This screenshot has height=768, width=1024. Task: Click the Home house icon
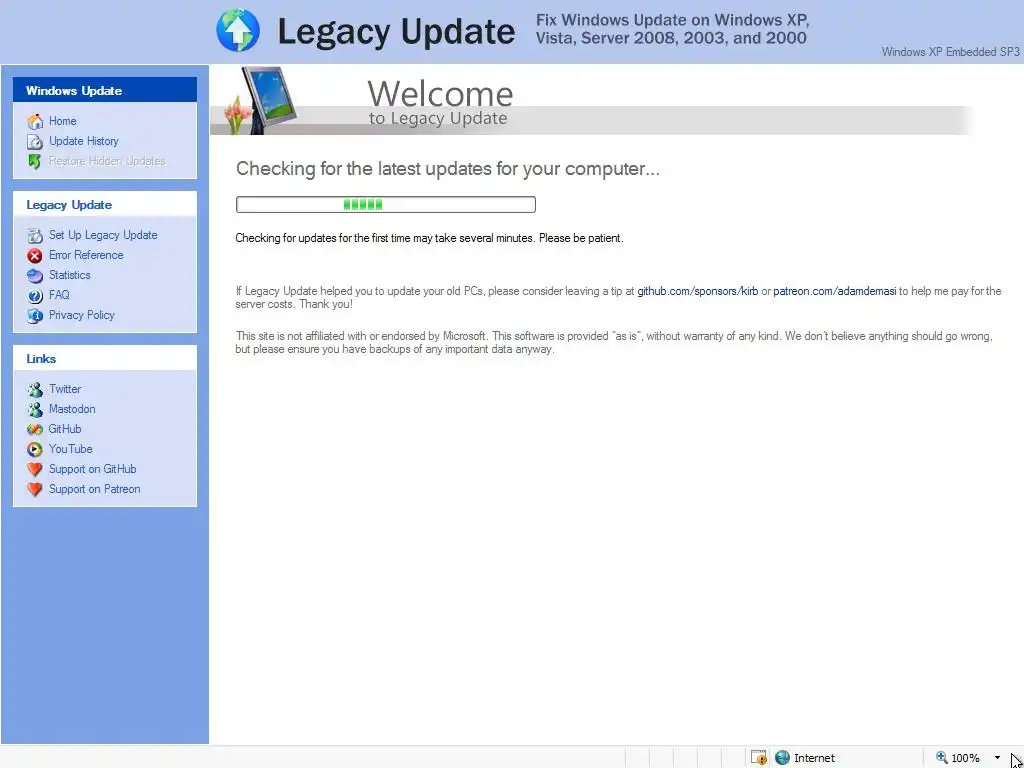tap(35, 121)
